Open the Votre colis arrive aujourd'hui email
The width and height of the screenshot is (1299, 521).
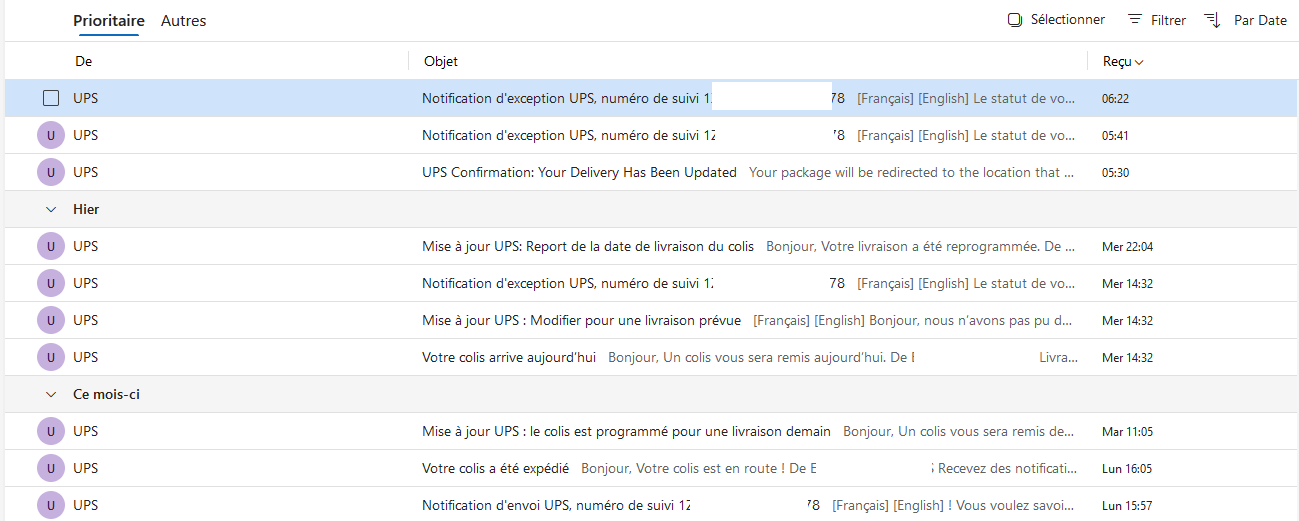coord(650,357)
